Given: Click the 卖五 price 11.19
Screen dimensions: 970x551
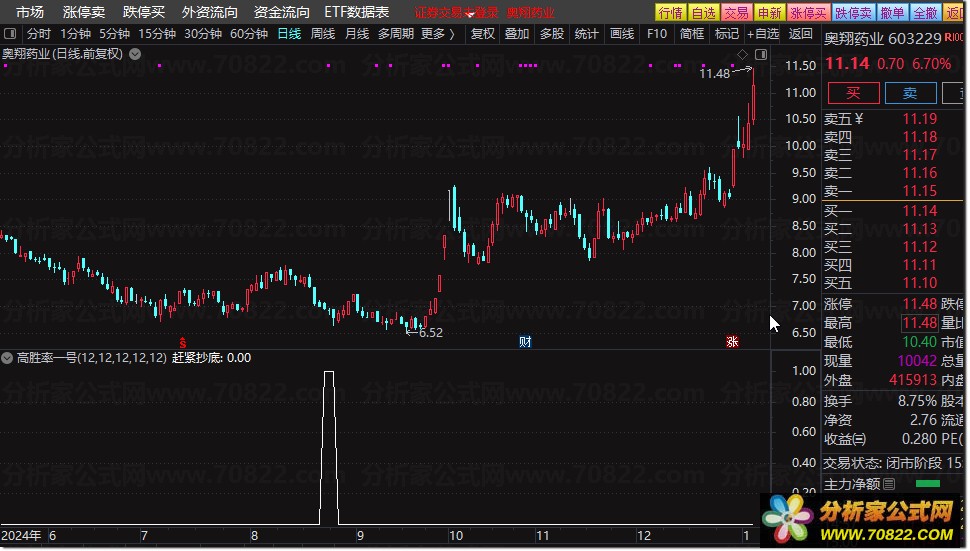Looking at the screenshot, I should point(919,119).
